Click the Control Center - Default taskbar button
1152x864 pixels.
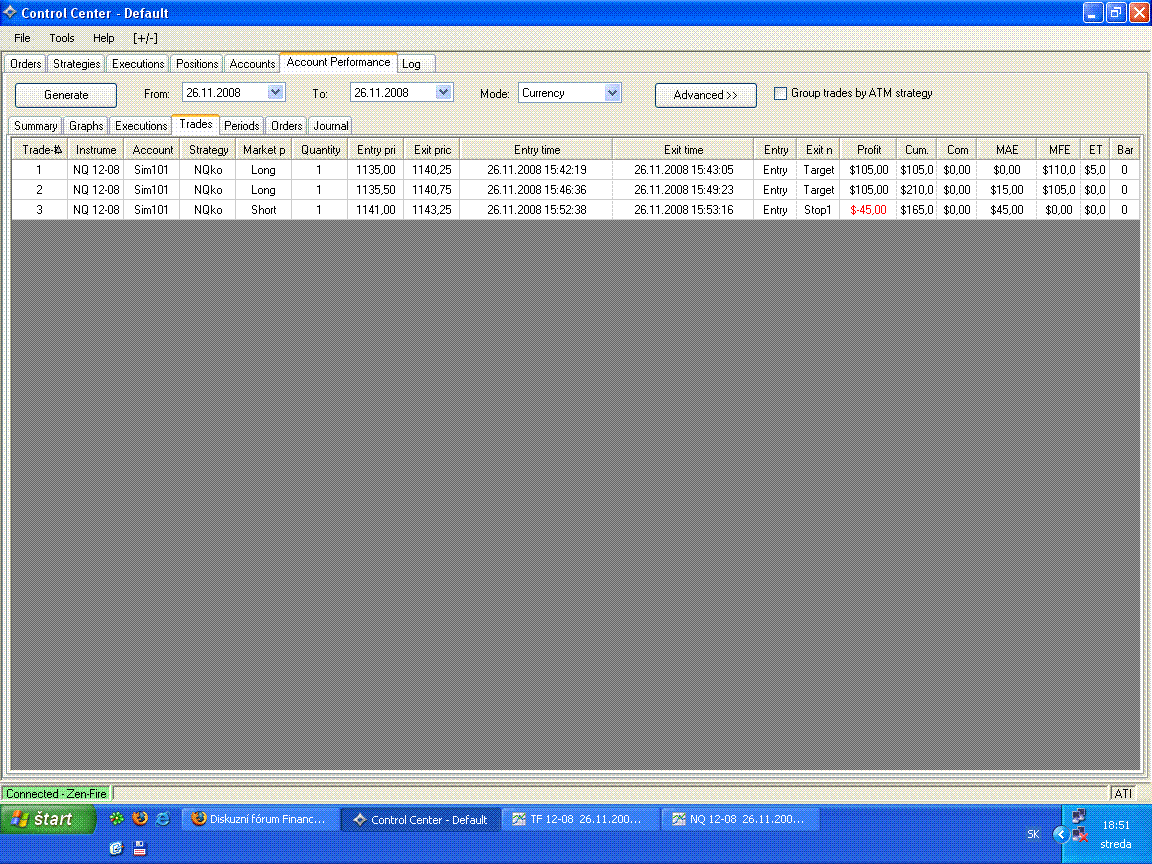(421, 819)
